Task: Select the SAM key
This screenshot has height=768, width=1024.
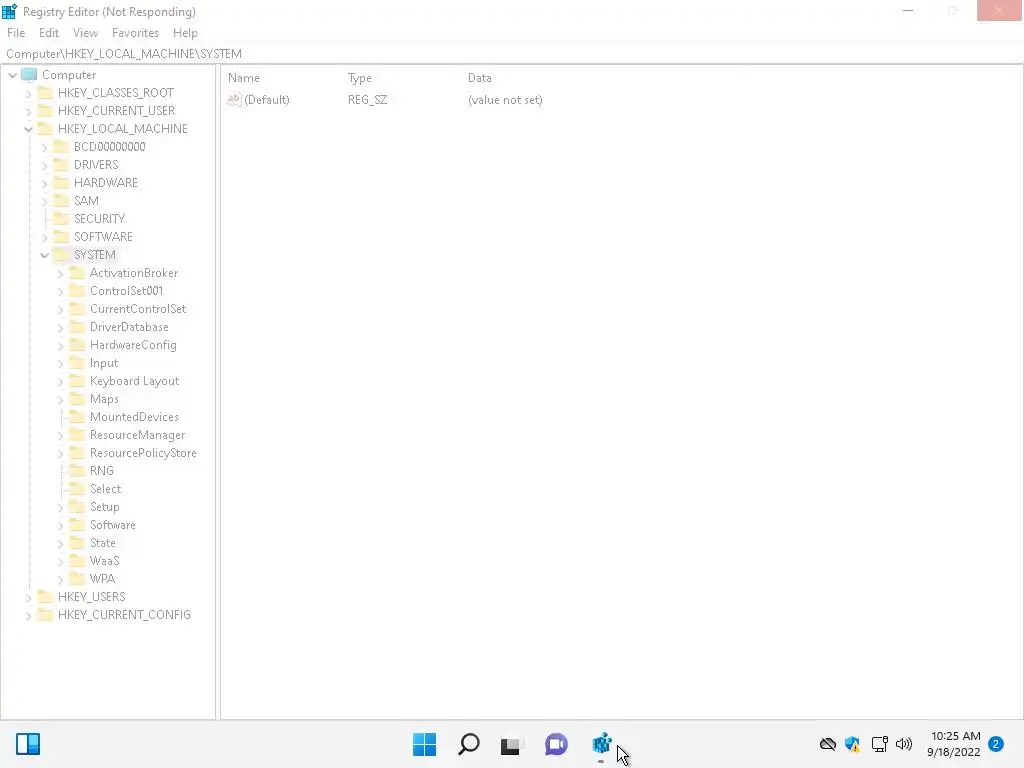Action: 86,200
